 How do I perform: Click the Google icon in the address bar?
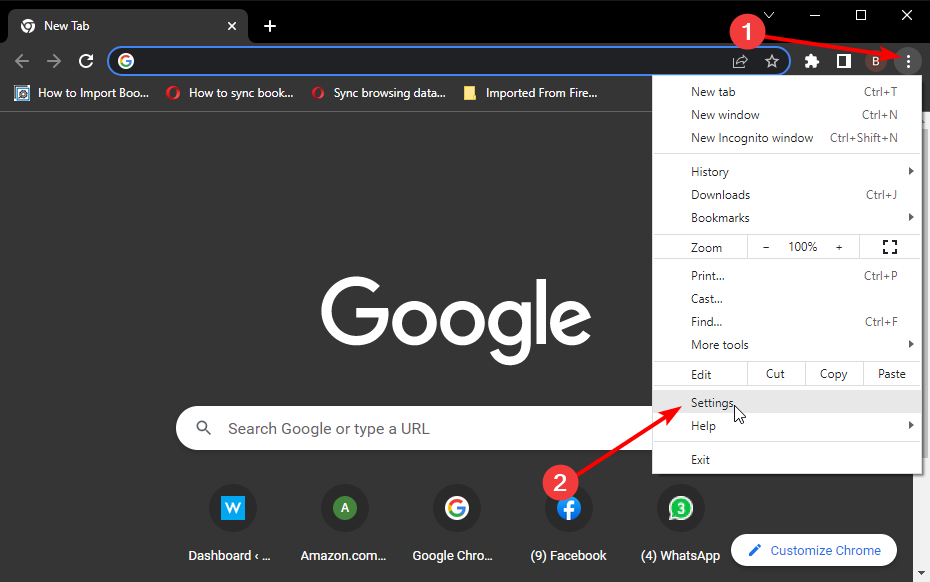click(126, 61)
